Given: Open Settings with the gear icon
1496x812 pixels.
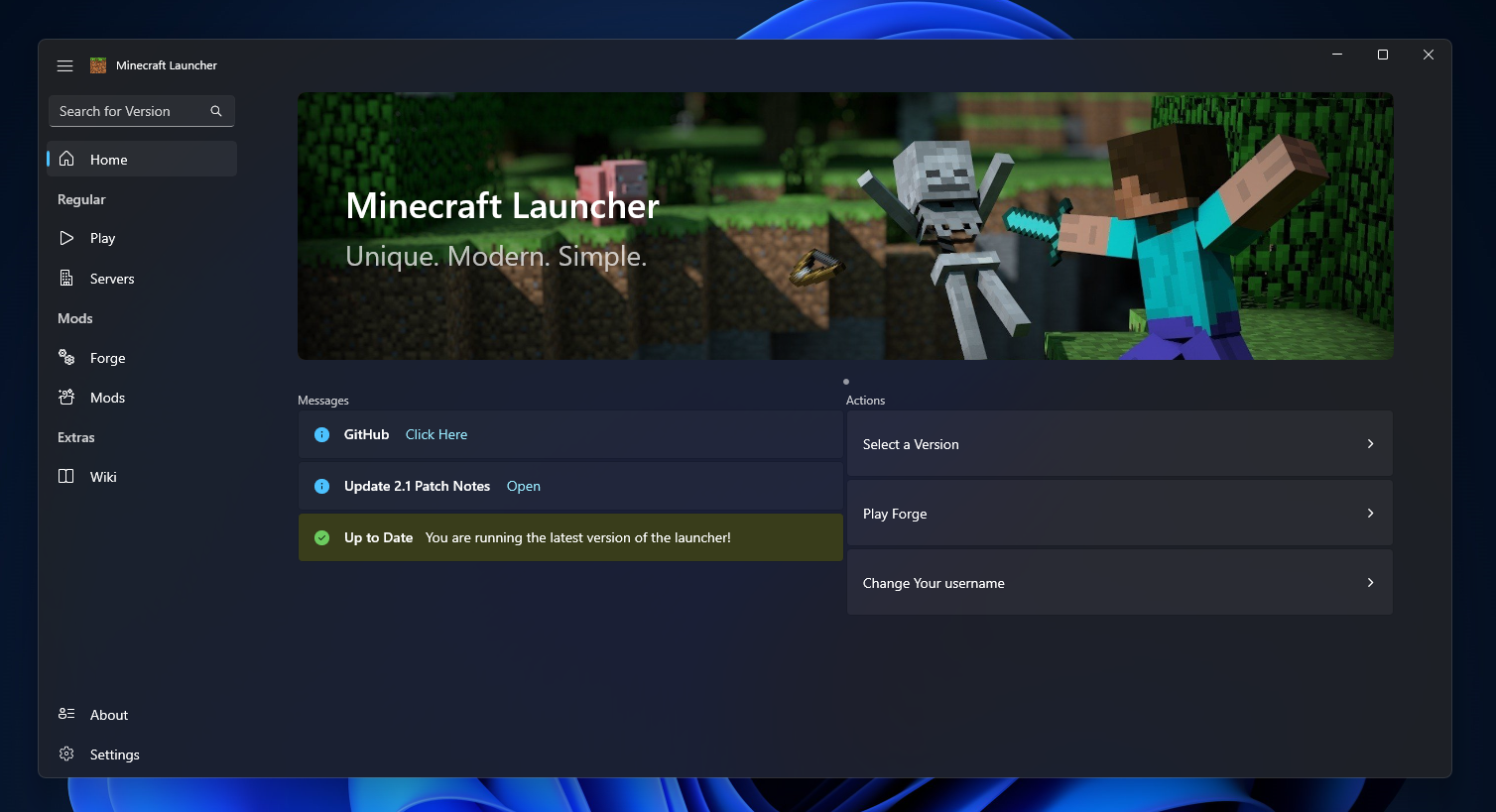Looking at the screenshot, I should click(65, 754).
